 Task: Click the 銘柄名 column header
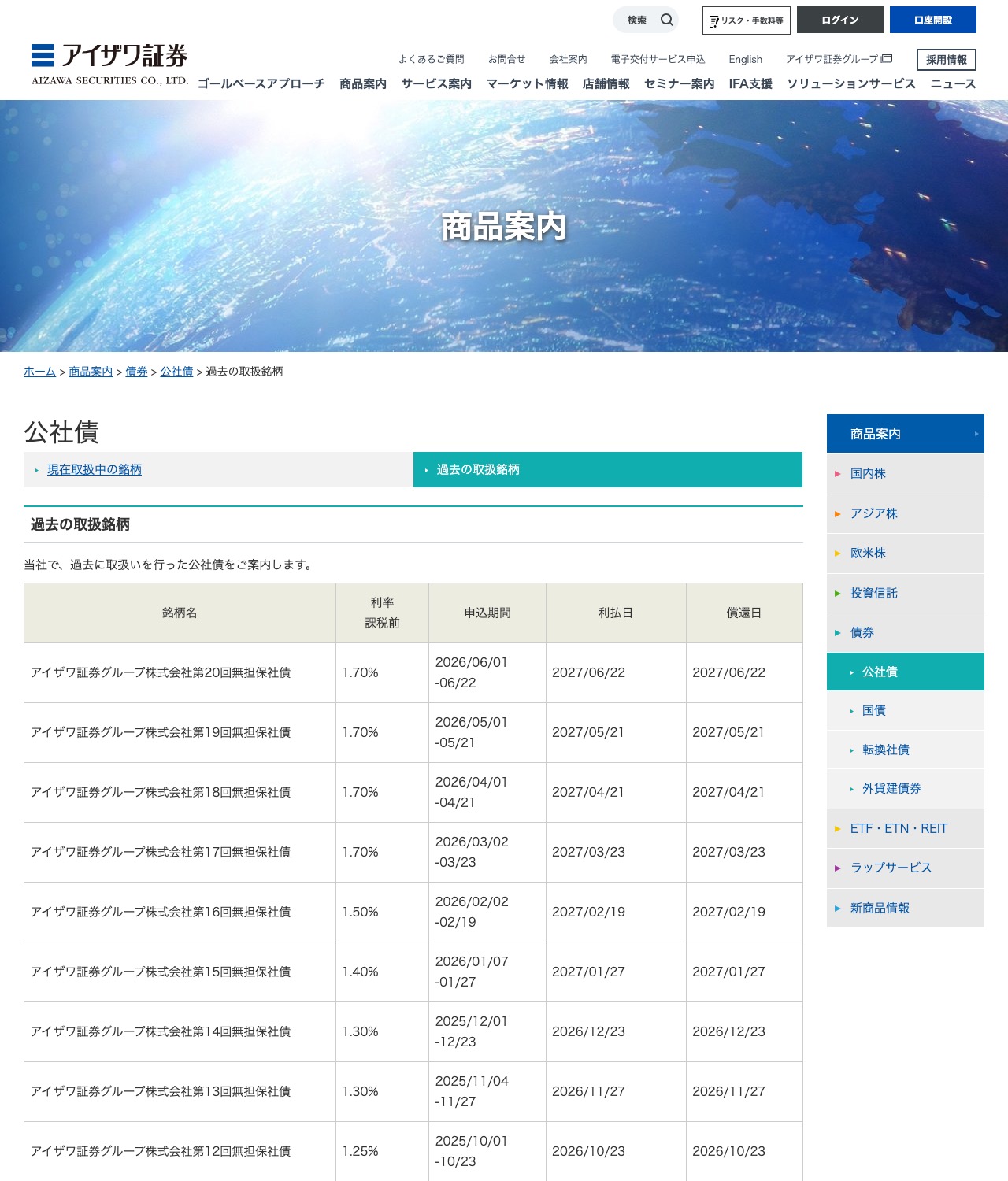[180, 613]
